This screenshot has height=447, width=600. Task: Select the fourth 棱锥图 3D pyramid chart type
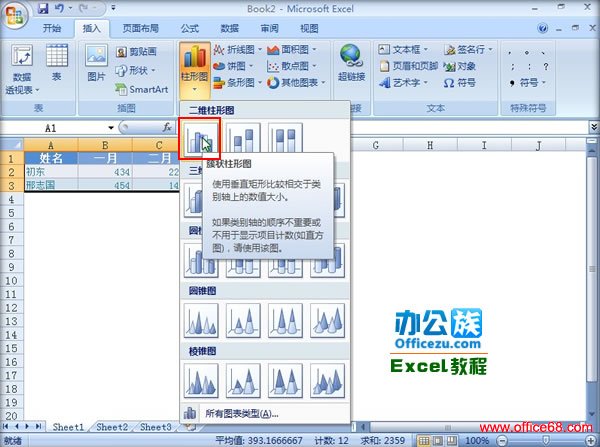pos(327,381)
